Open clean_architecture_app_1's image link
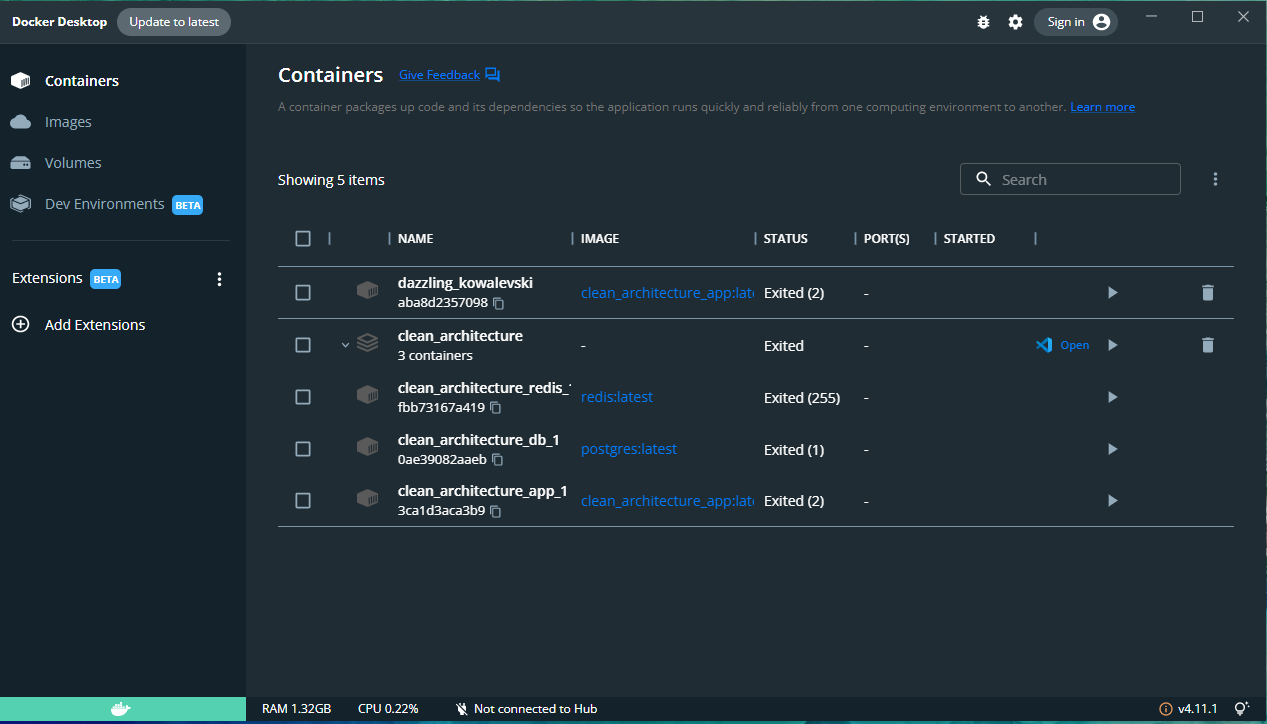 pyautogui.click(x=667, y=501)
